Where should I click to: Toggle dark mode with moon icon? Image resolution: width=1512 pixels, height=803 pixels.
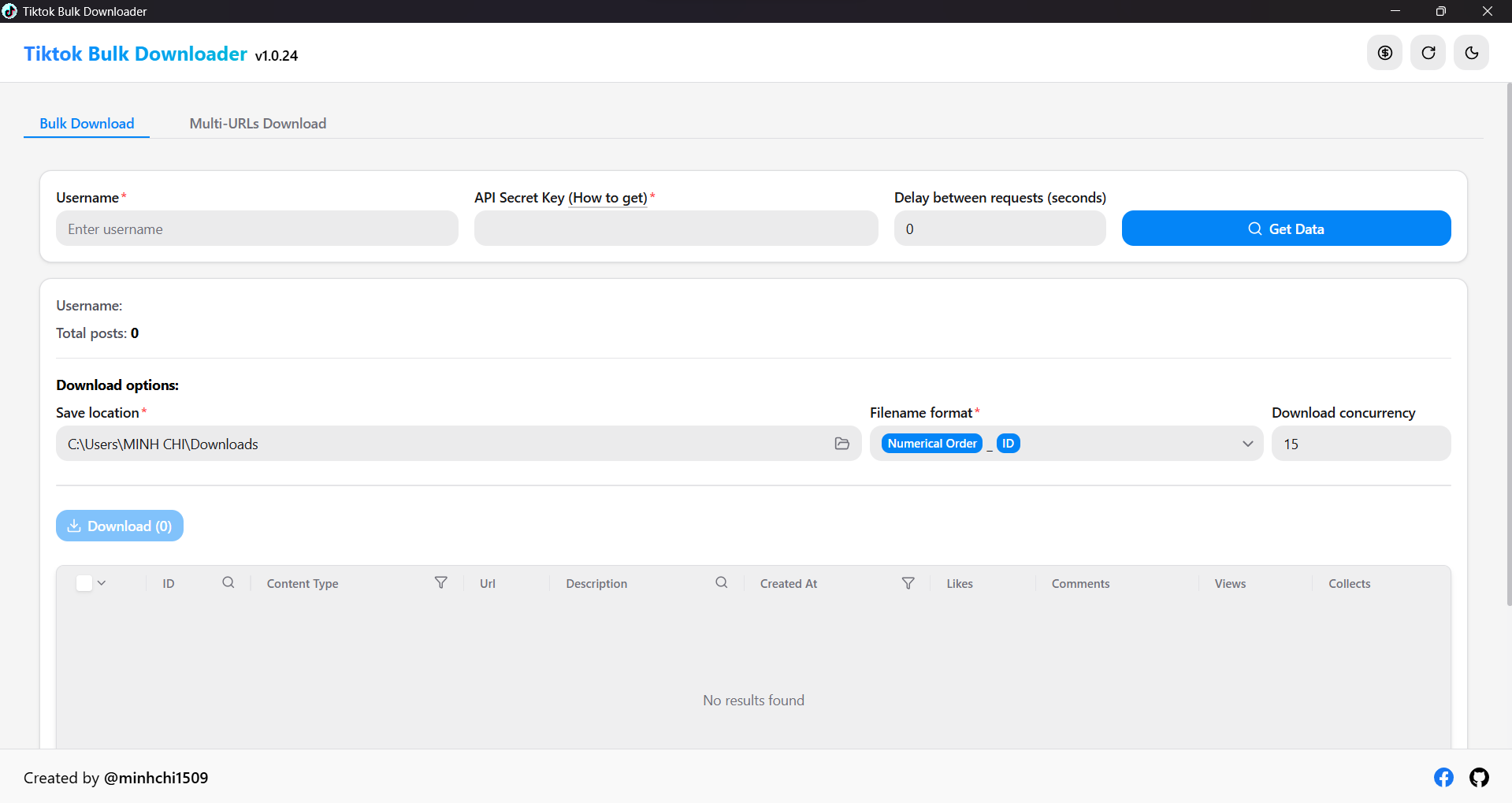[1471, 53]
